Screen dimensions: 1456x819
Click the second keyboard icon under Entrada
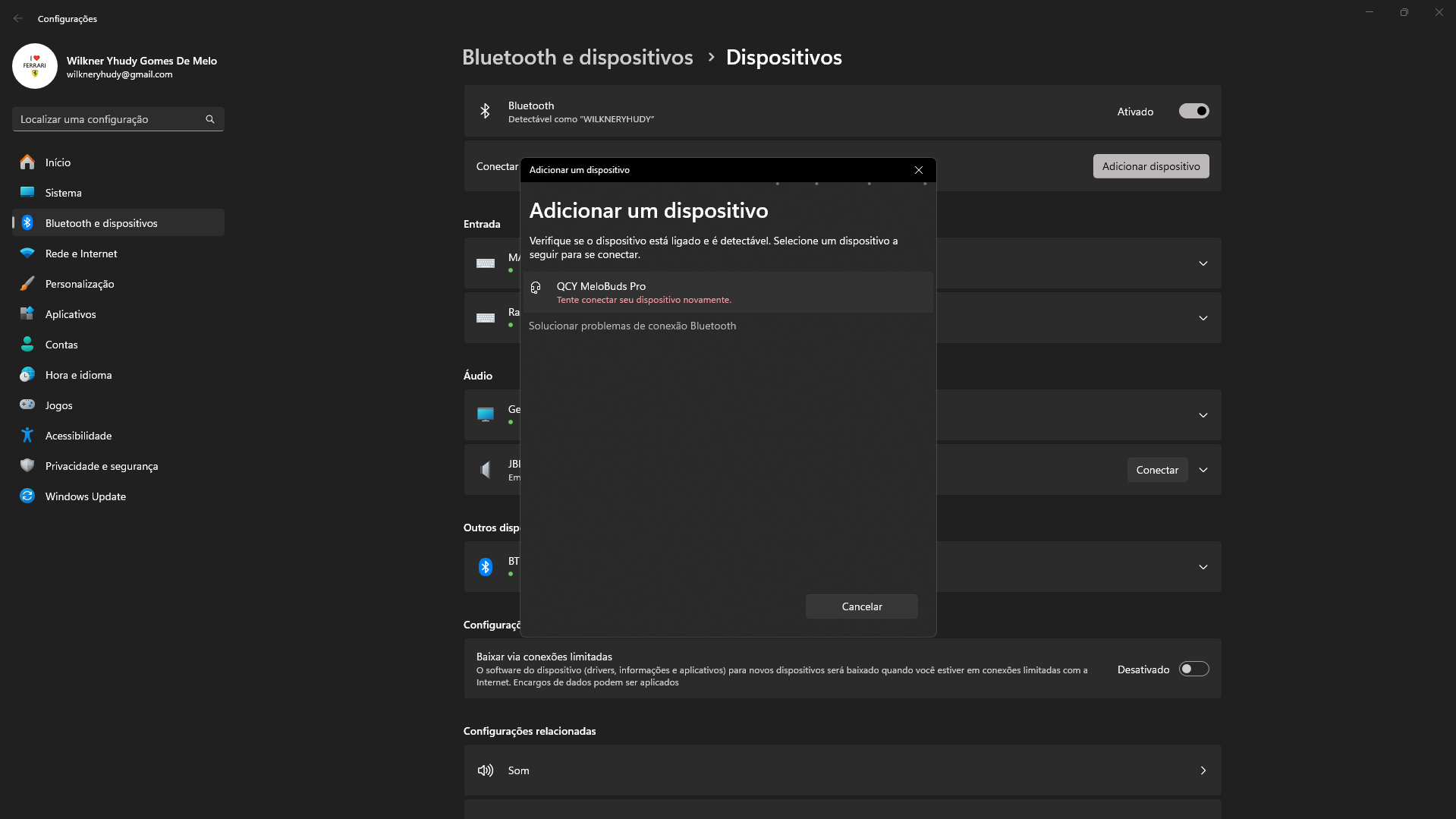(x=486, y=318)
